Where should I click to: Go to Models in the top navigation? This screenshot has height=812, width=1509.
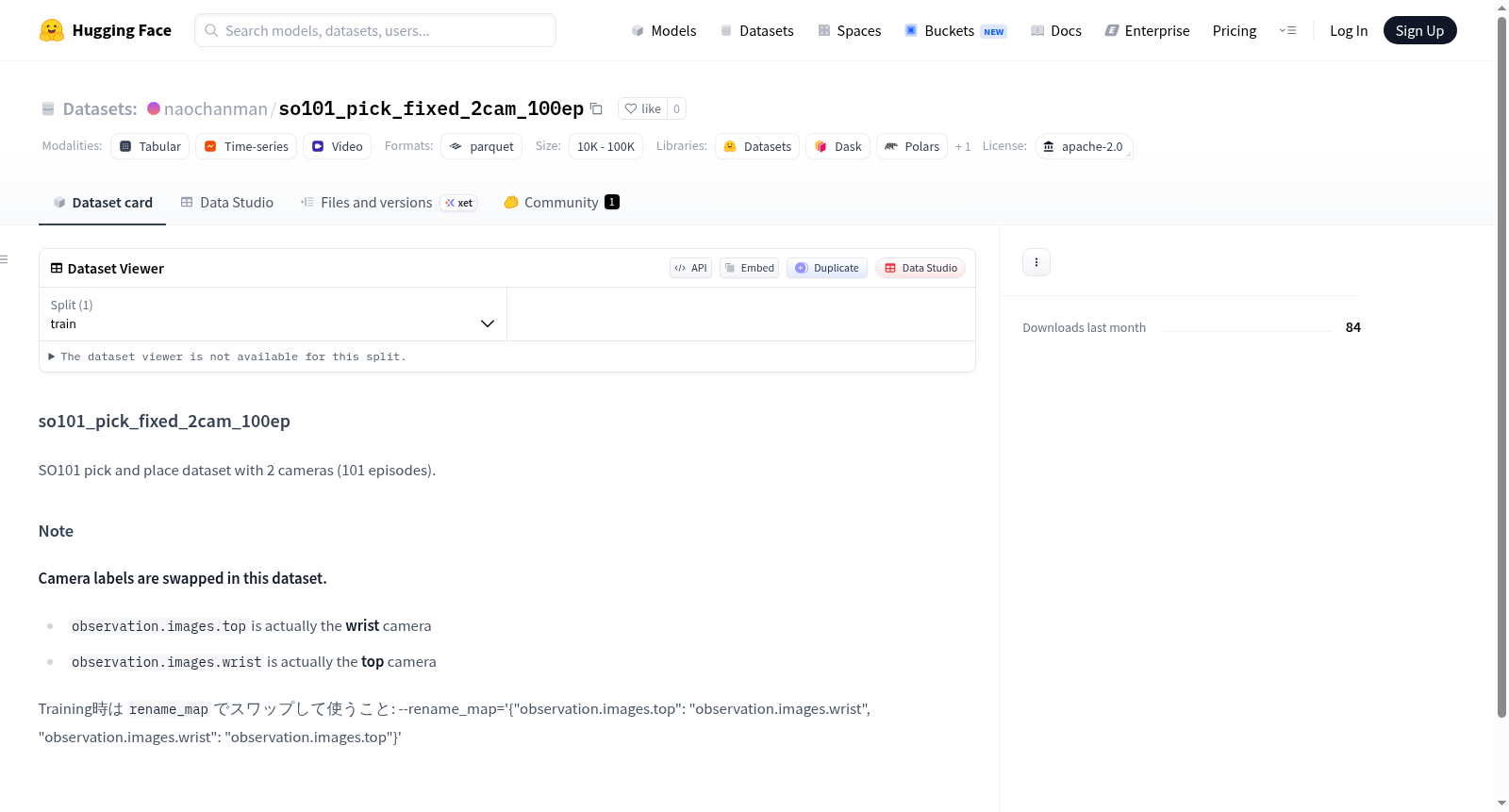[x=664, y=30]
